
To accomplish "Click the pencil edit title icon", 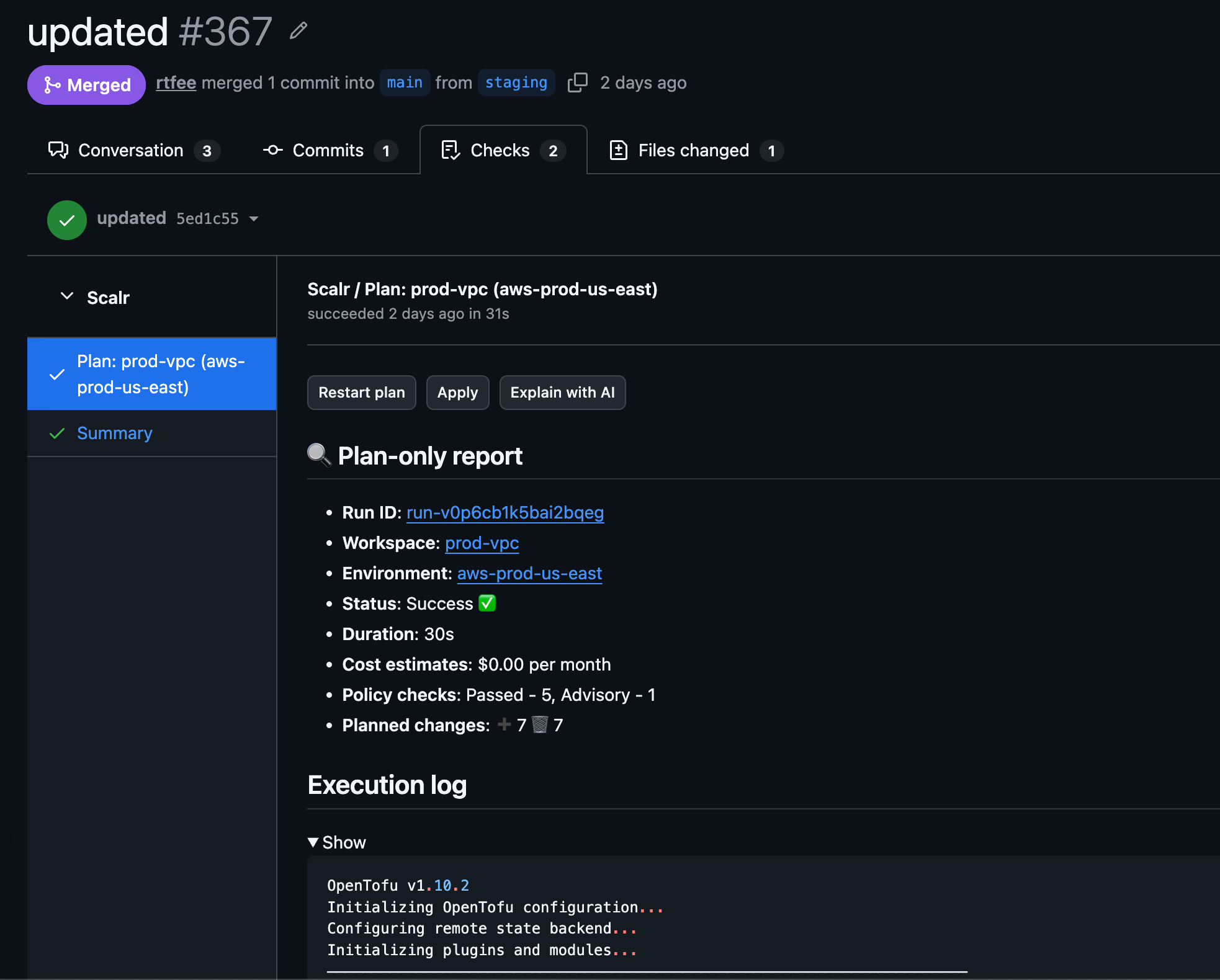I will tap(298, 30).
